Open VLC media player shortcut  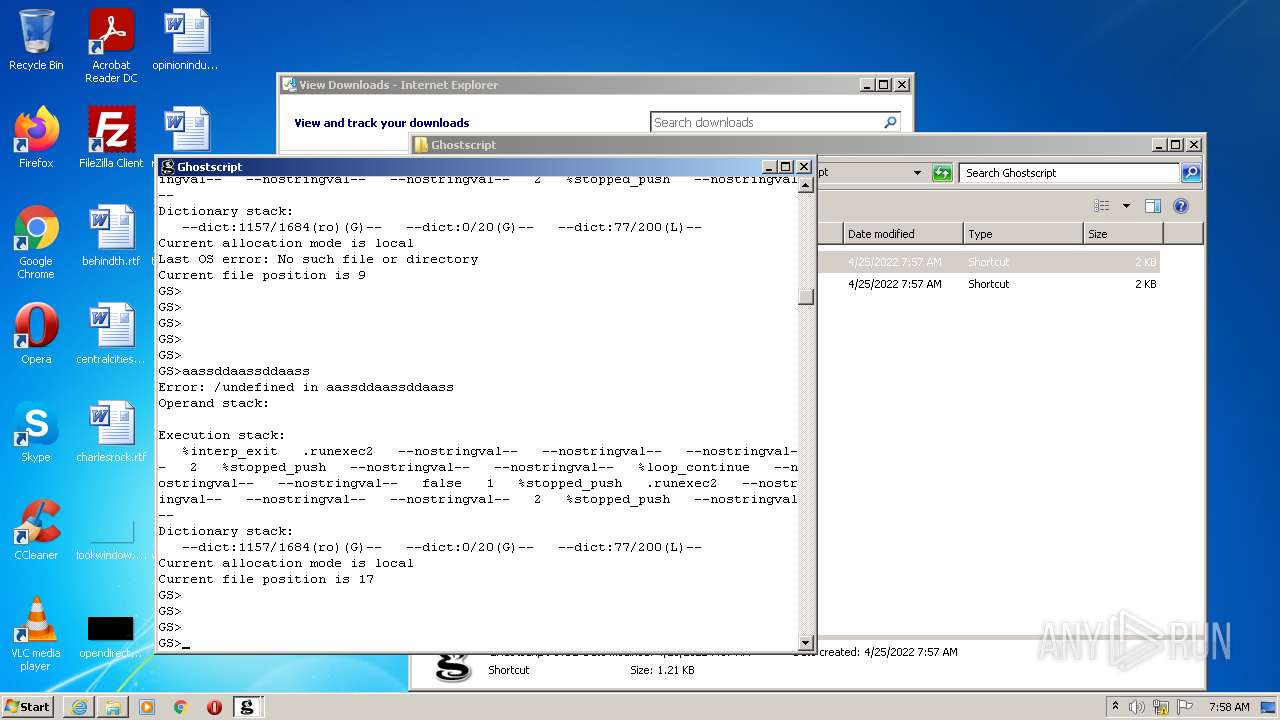[36, 634]
